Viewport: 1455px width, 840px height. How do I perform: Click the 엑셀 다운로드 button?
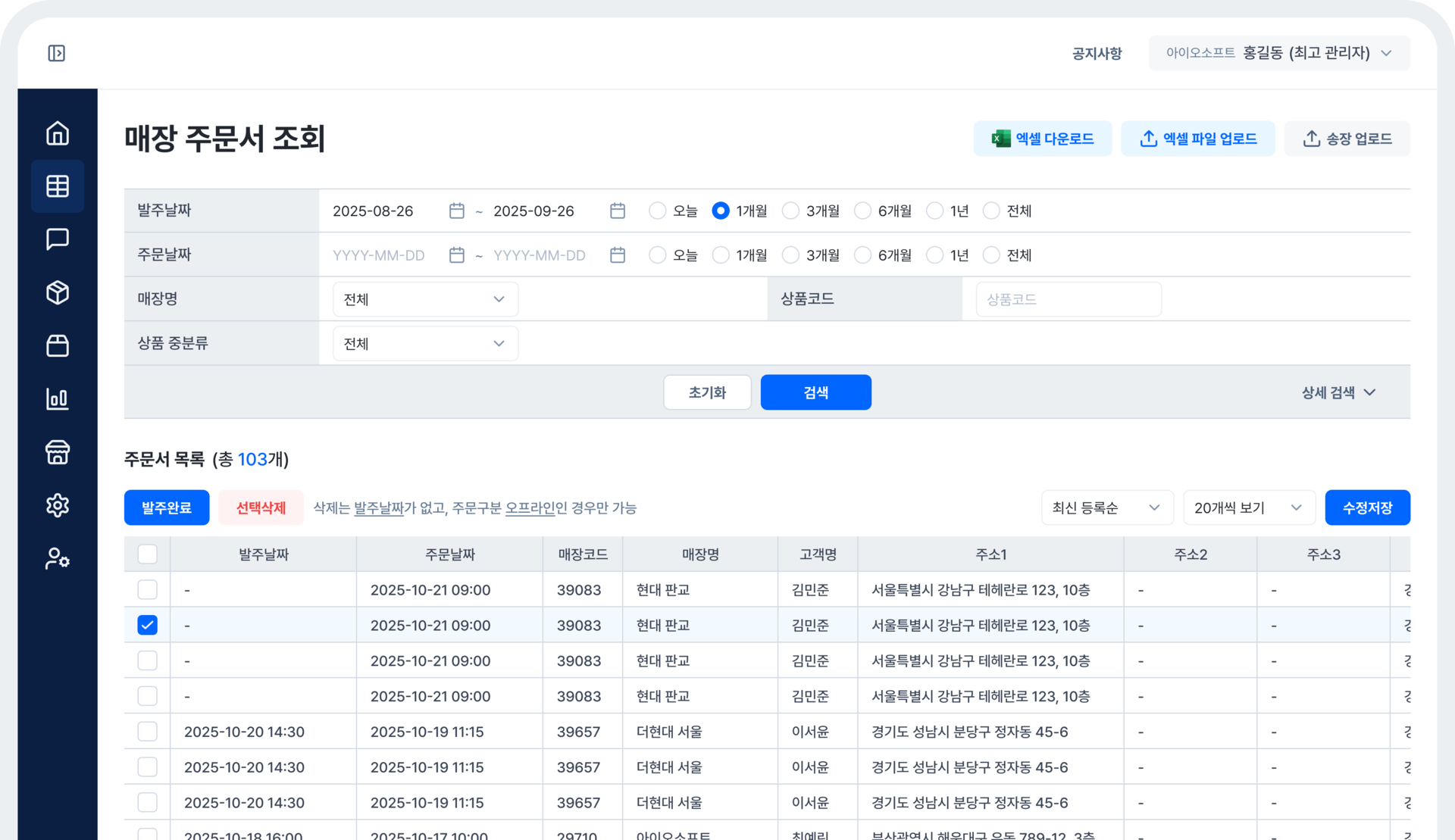tap(1042, 139)
